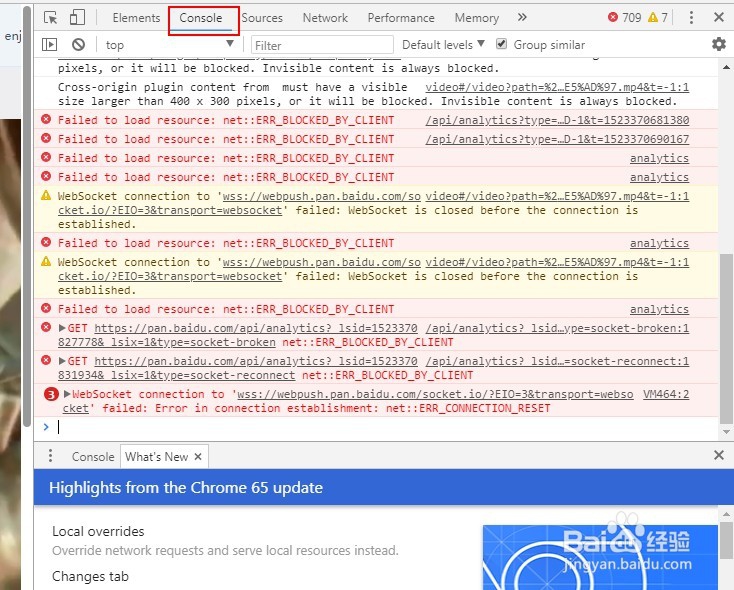Show the console sidebar icon
This screenshot has width=734, height=590.
[49, 45]
